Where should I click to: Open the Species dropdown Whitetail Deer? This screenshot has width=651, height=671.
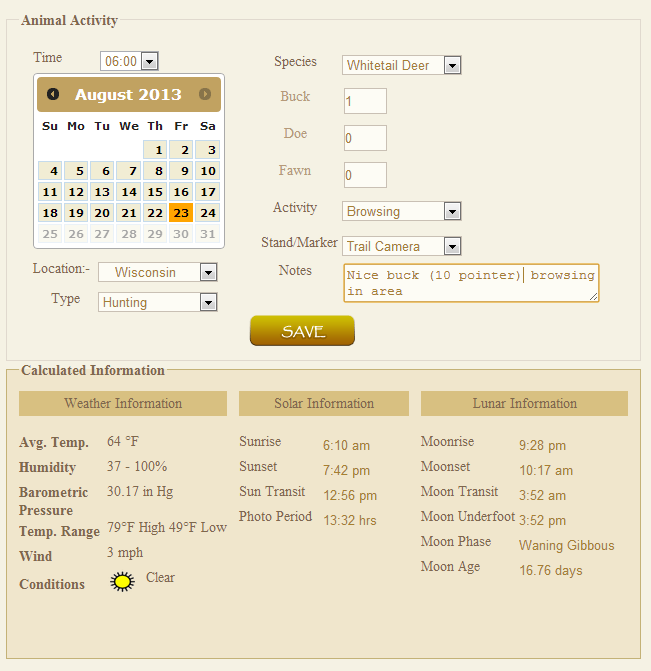[401, 65]
